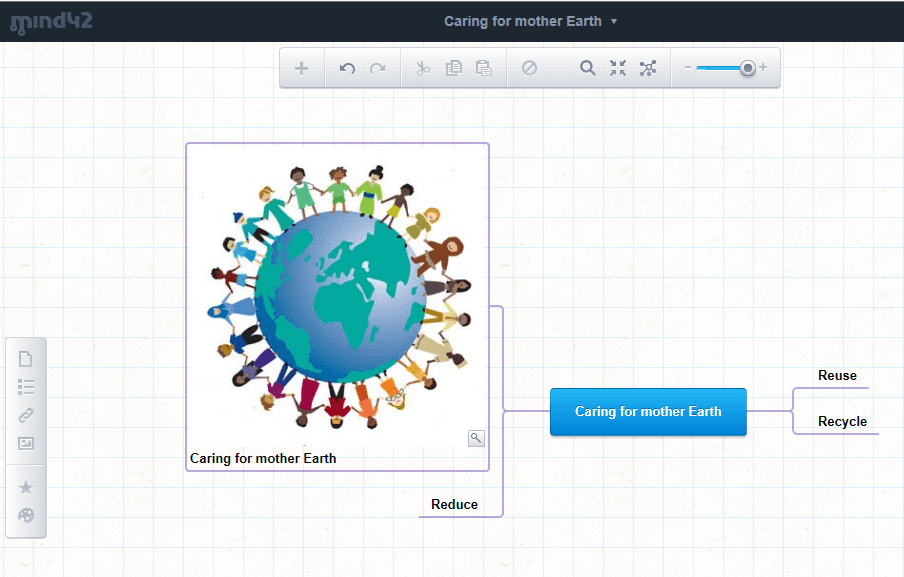The height and width of the screenshot is (577, 904).
Task: Select the Recycle branch node
Action: click(x=842, y=421)
